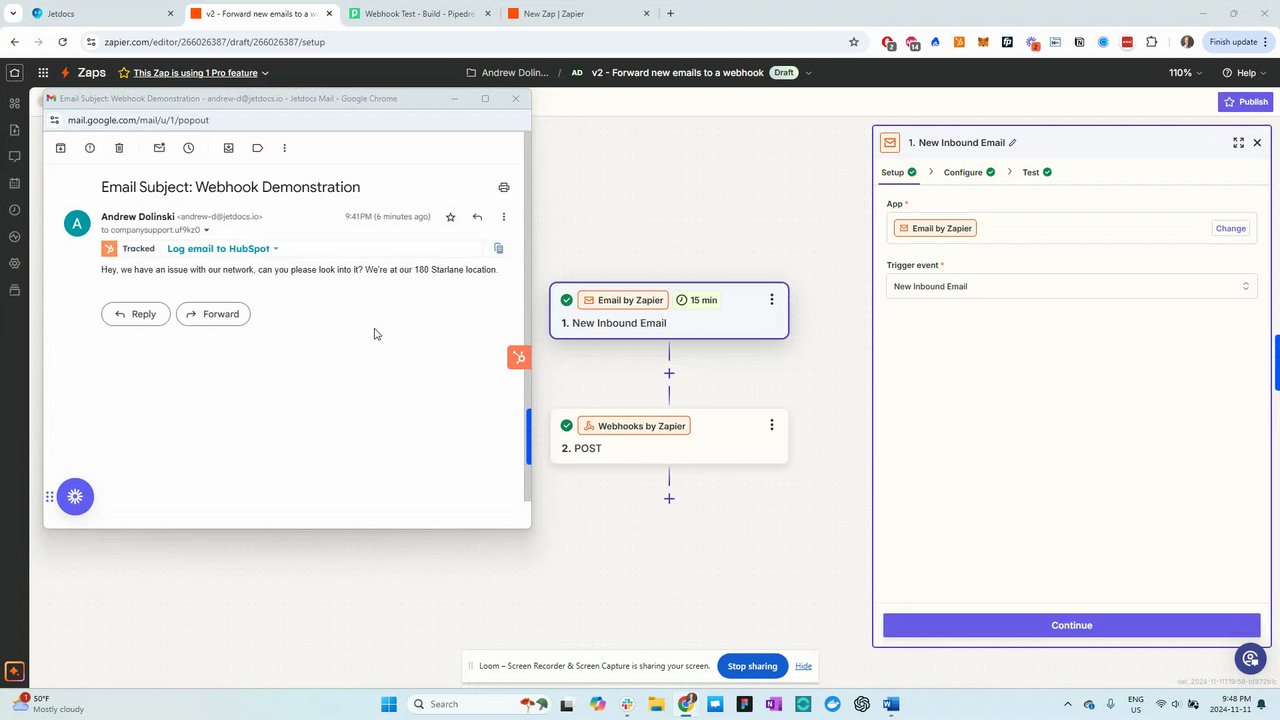Viewport: 1280px width, 720px height.
Task: Open the gear settings icon in Zapier sidebar
Action: (x=14, y=264)
